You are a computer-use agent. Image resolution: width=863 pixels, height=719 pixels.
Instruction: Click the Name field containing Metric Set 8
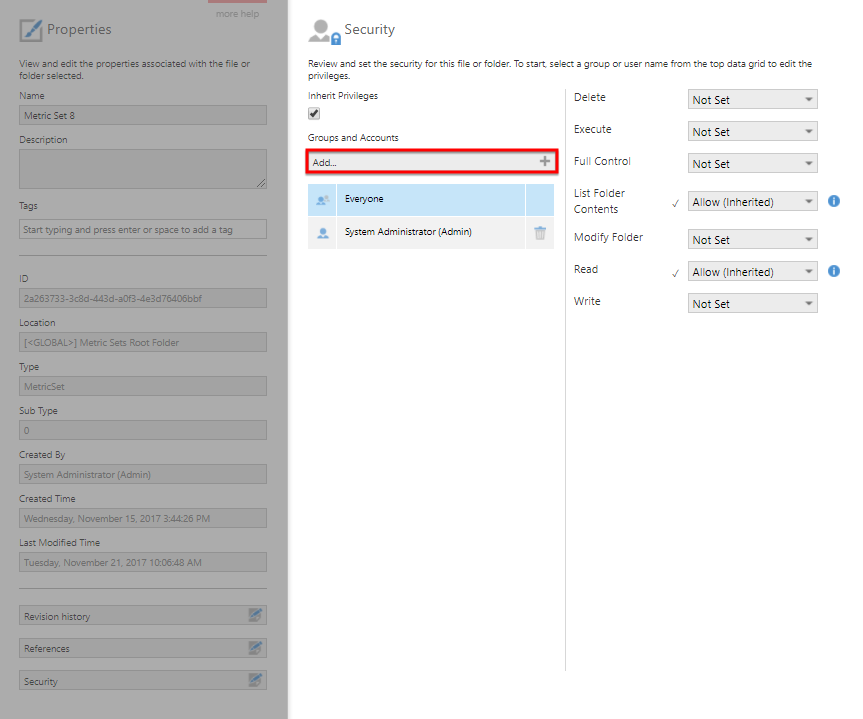[x=143, y=115]
